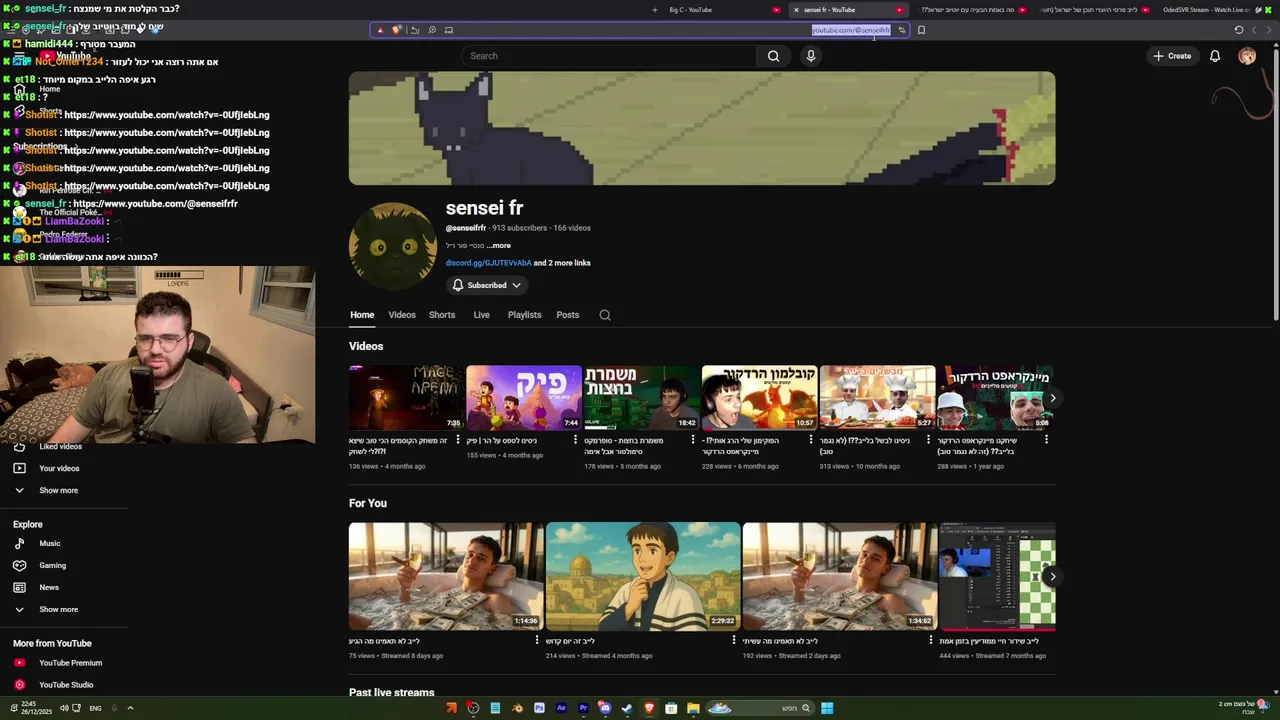Open the account avatar menu
This screenshot has height=720, width=1280.
[1247, 56]
